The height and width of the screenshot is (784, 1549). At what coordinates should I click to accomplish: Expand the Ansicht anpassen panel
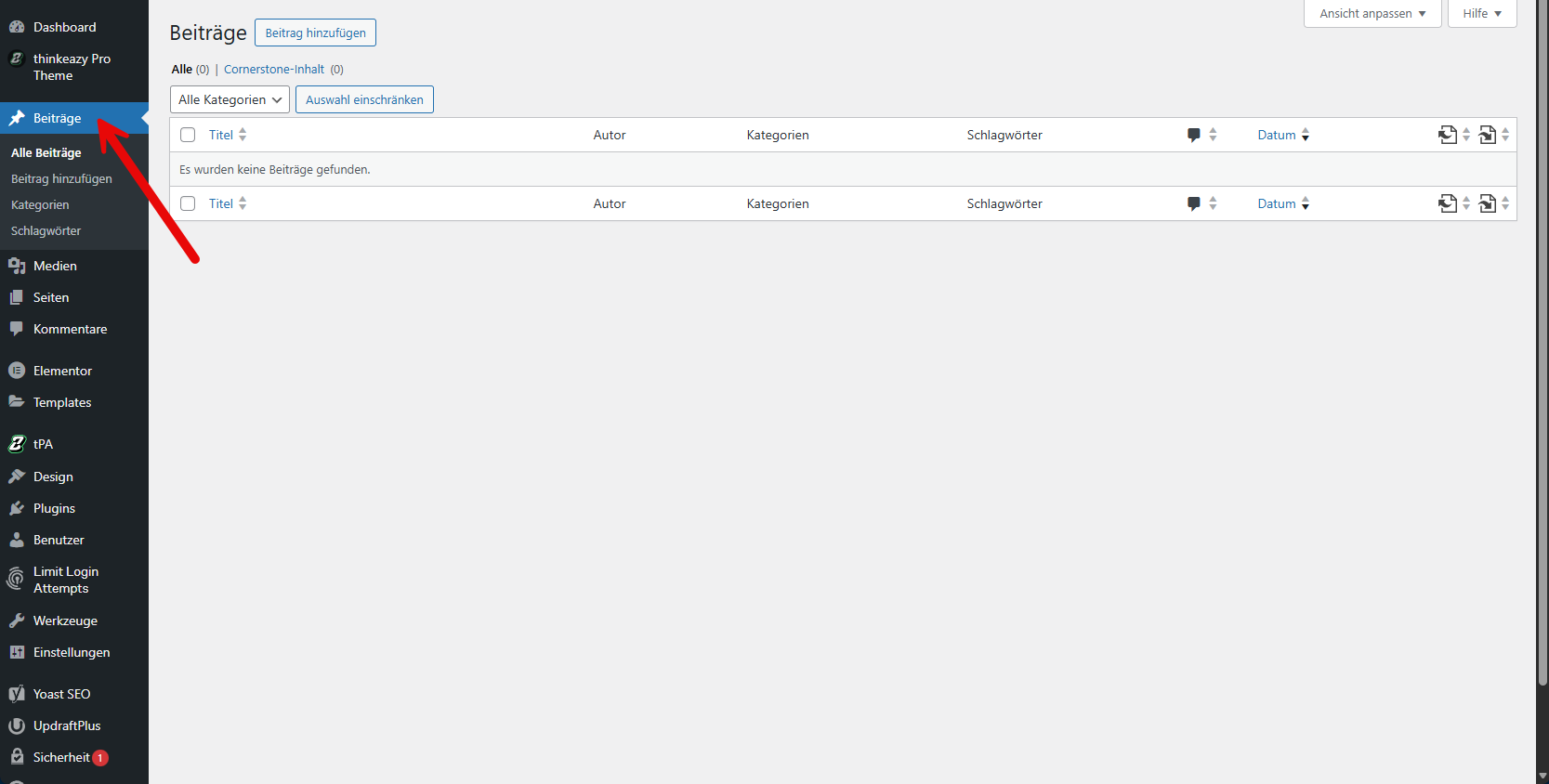point(1372,13)
